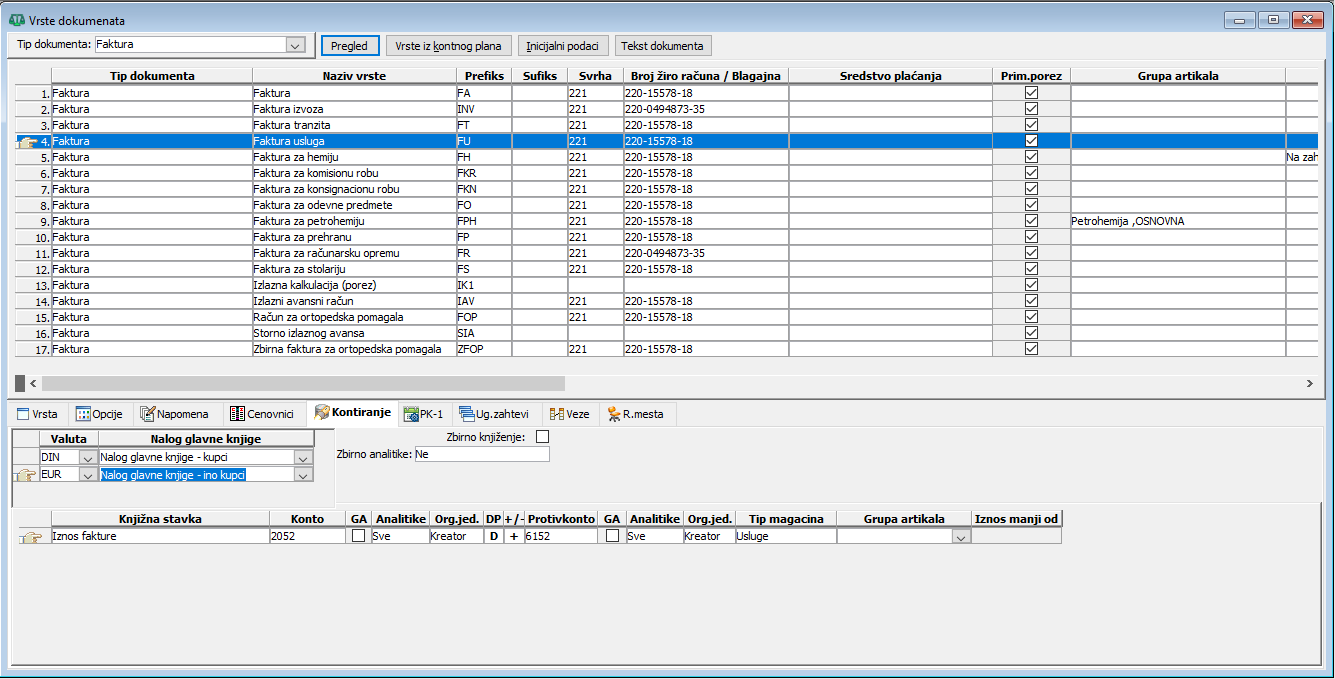The width and height of the screenshot is (1335, 679).
Task: Uncheck Prim.porez for Faktura izvoza row
Action: click(x=1031, y=109)
